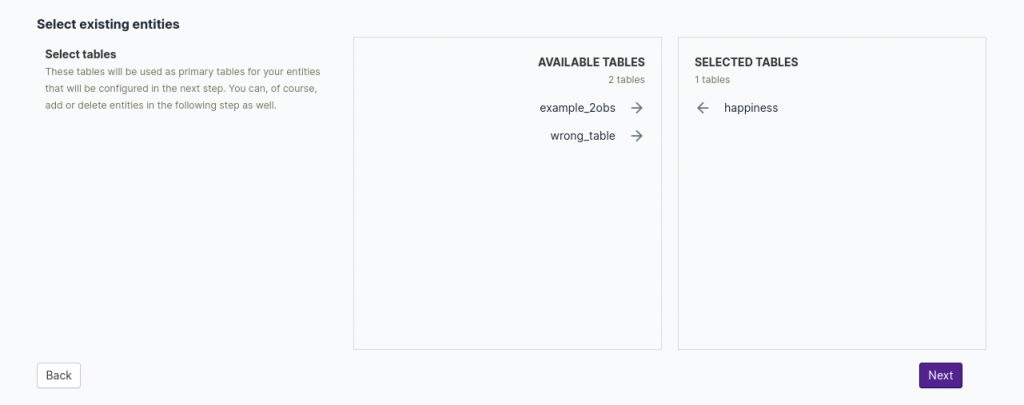Click the right arrow beside wrong_table

[636, 136]
